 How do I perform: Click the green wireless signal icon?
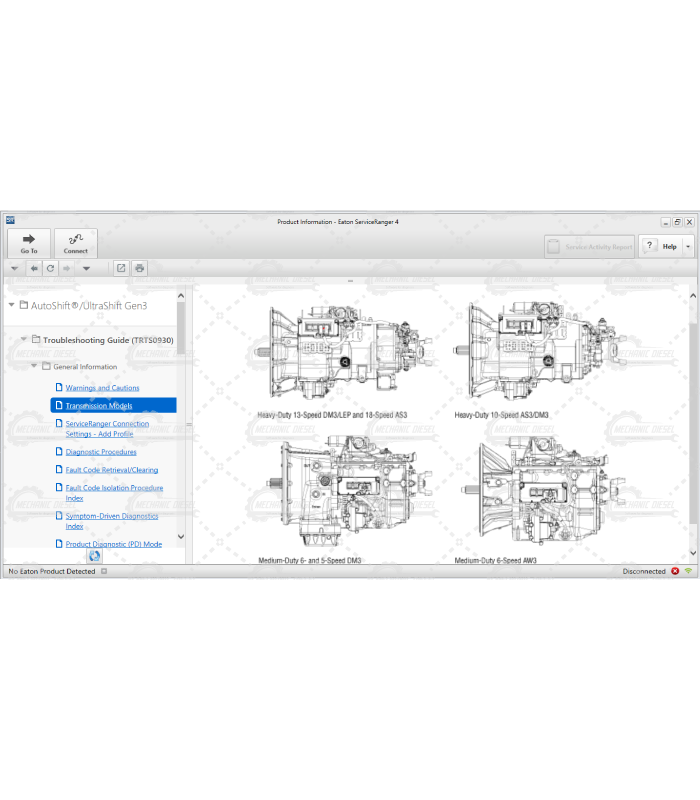coord(688,571)
